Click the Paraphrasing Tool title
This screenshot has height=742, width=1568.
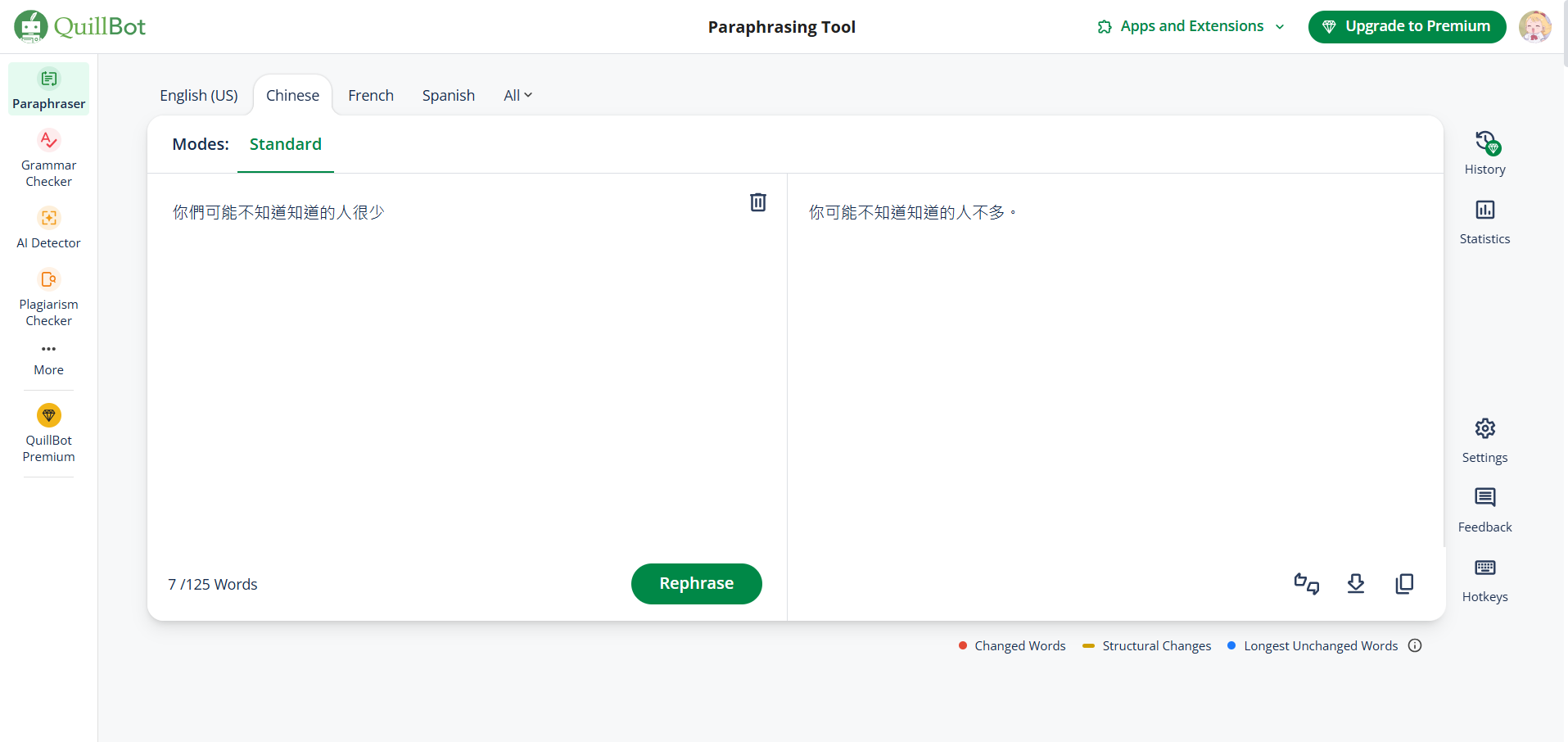pos(782,27)
